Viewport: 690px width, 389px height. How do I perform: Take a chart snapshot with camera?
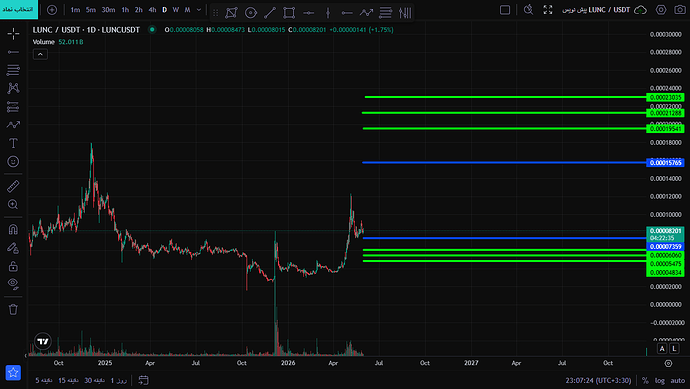point(680,10)
